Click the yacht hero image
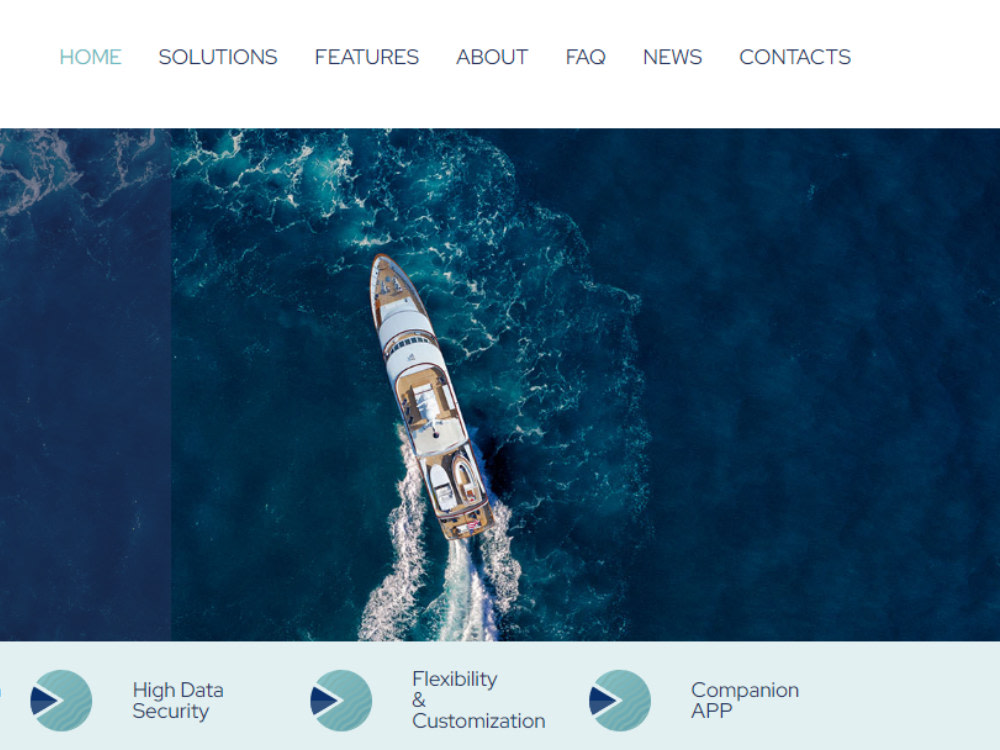 (500, 385)
